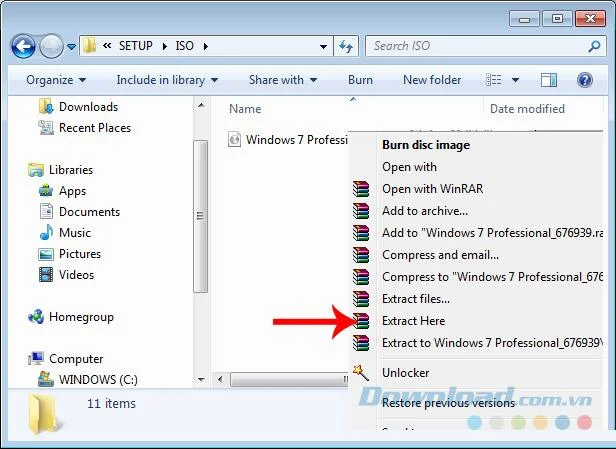Choose Open with WinRAR
Viewport: 616px width, 449px height.
click(x=433, y=189)
